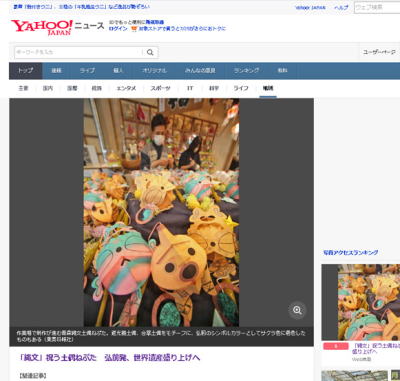Open the Yahoo! JAPAN logo

(x=42, y=28)
